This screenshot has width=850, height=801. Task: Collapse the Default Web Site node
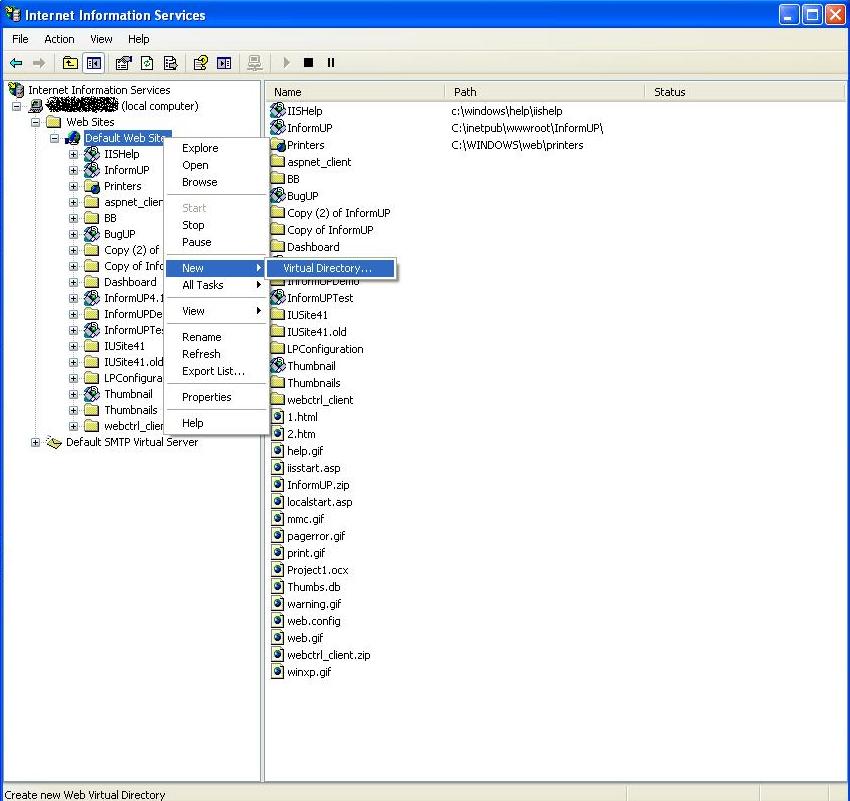pyautogui.click(x=55, y=138)
